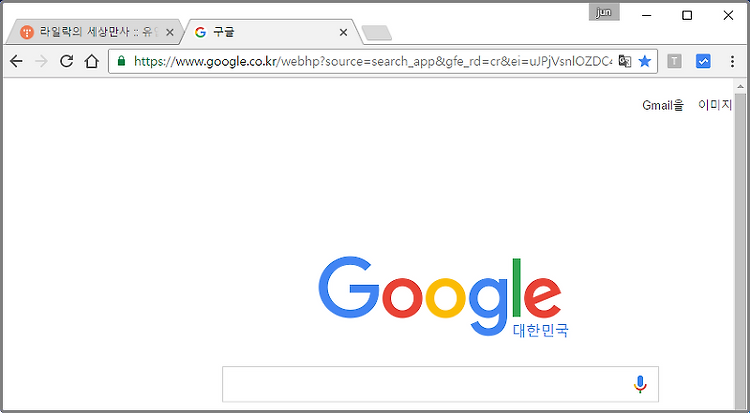Click the jun profile button
Image resolution: width=750 pixels, height=413 pixels.
604,12
